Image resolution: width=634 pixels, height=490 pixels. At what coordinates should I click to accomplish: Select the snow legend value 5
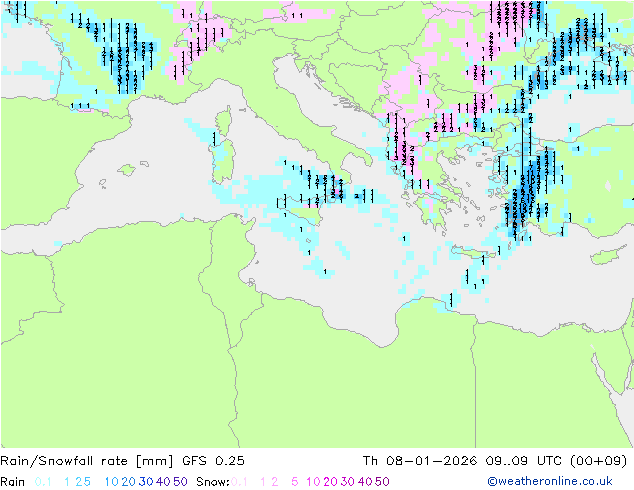pos(295,482)
